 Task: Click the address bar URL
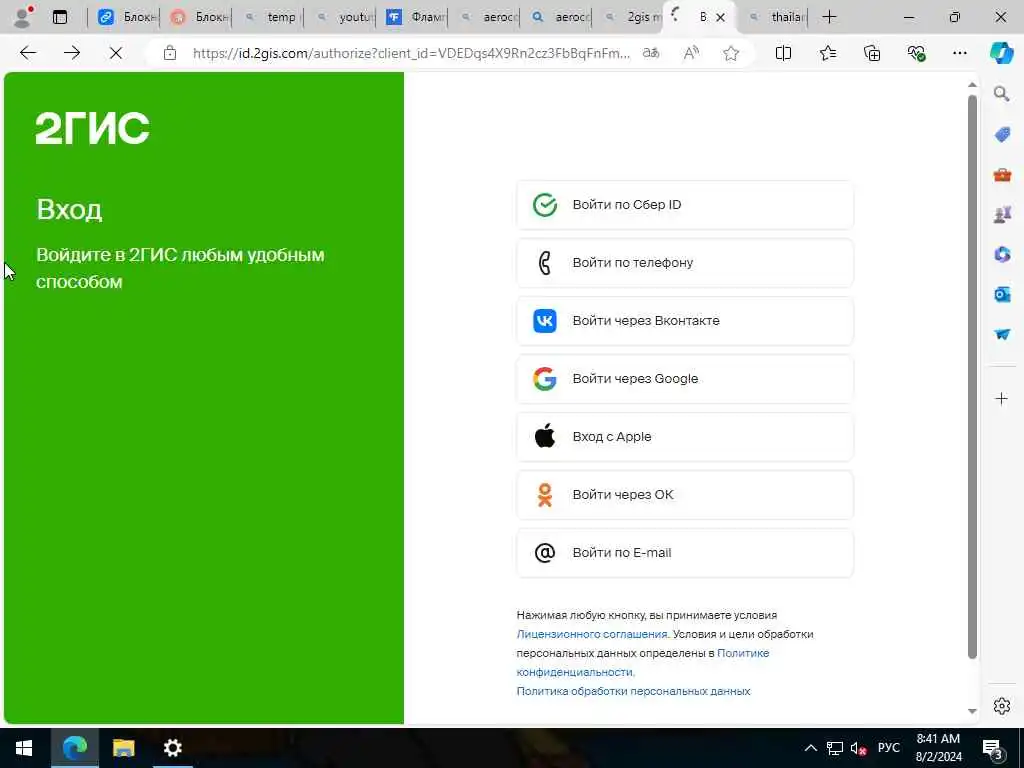pos(411,54)
